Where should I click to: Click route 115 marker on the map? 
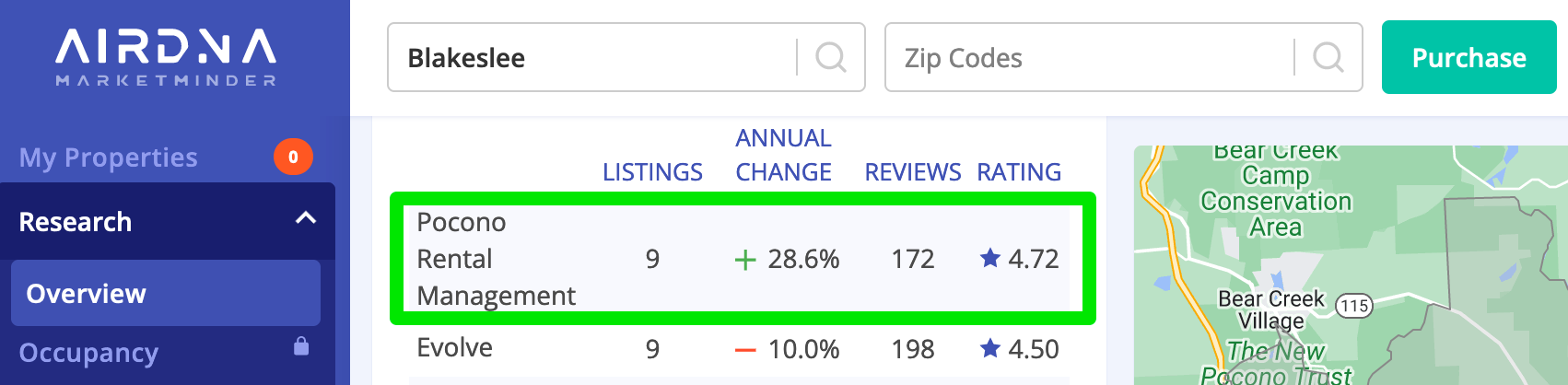point(1353,306)
